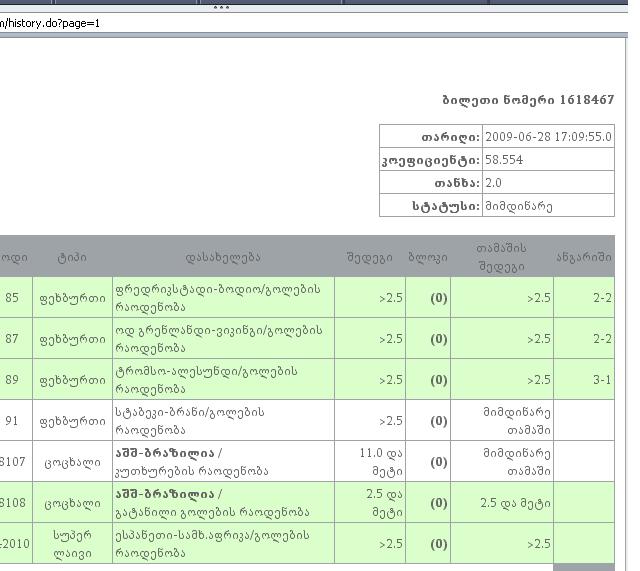
Task: Click the ტრომსო-ალესუნდი match name cell
Action: [223, 379]
